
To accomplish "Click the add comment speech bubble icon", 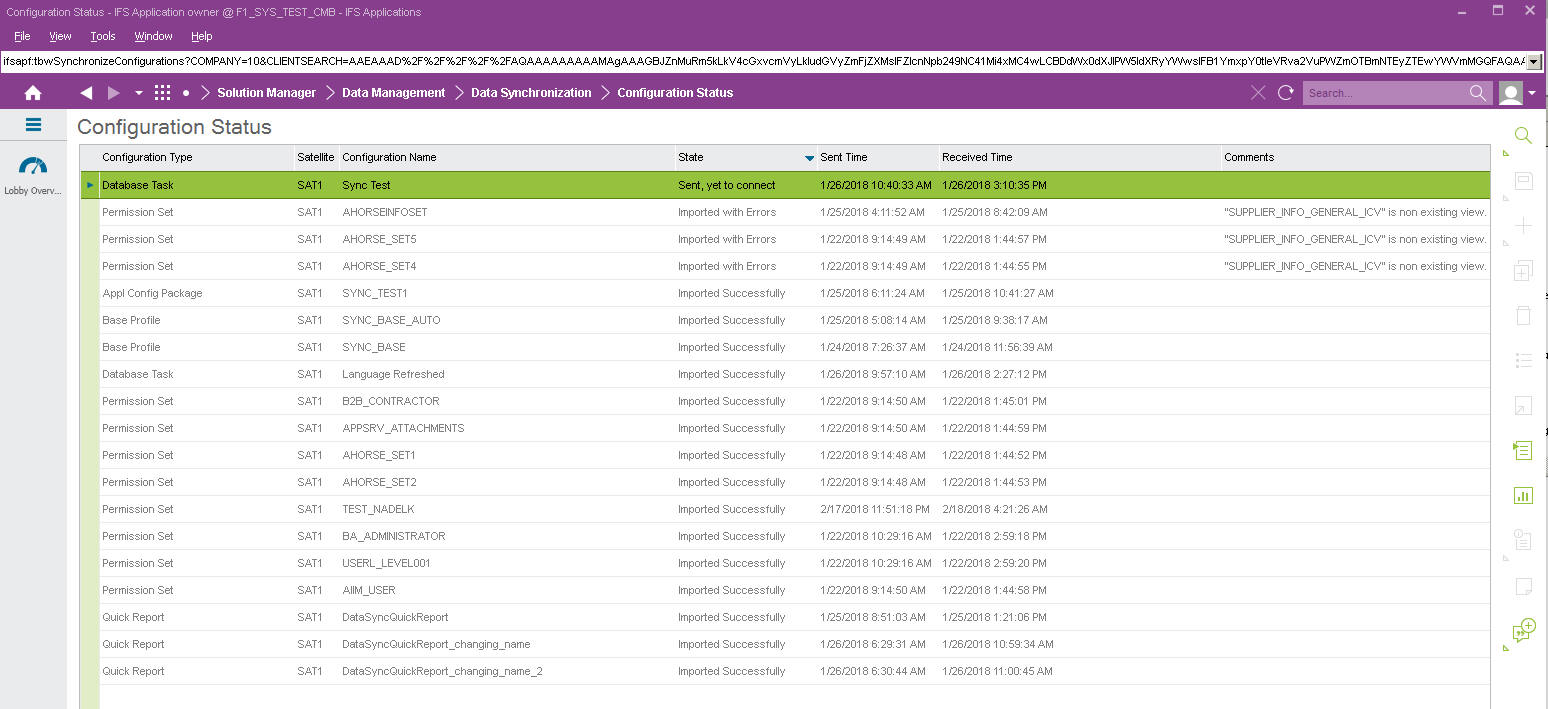I will (1523, 630).
